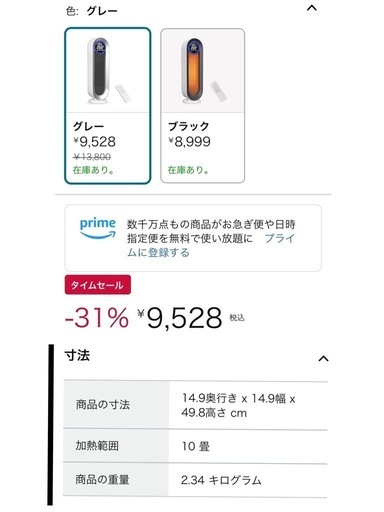
Task: Click 在庫あり text under グレー
Action: pyautogui.click(x=94, y=170)
